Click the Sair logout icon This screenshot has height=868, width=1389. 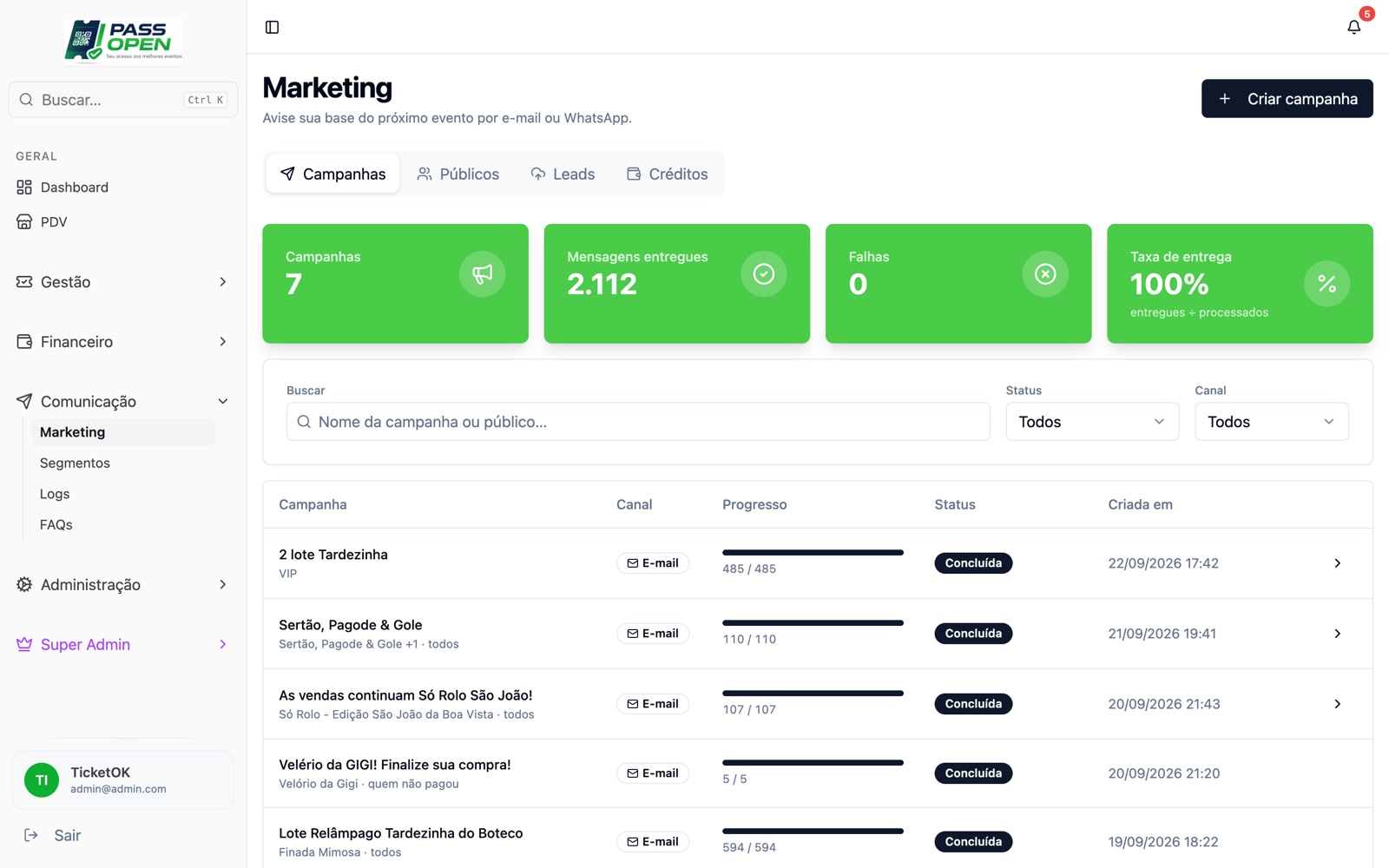(31, 835)
